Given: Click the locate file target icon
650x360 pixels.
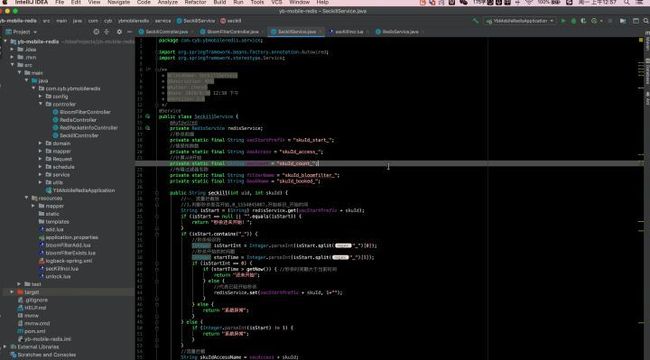Looking at the screenshot, I should [96, 32].
